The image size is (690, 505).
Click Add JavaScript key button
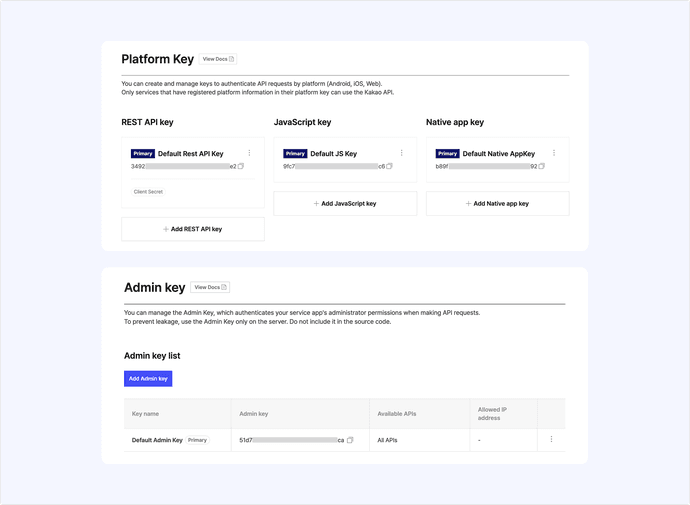point(345,203)
